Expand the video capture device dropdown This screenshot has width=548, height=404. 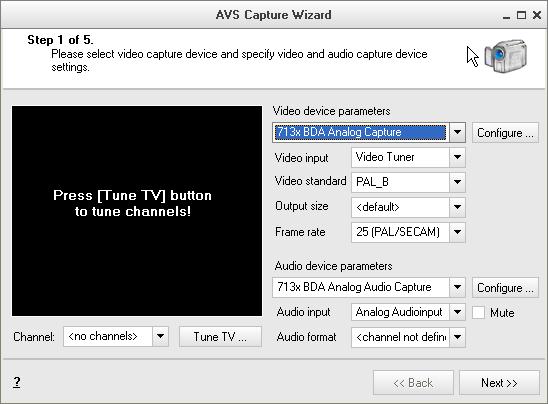(457, 132)
